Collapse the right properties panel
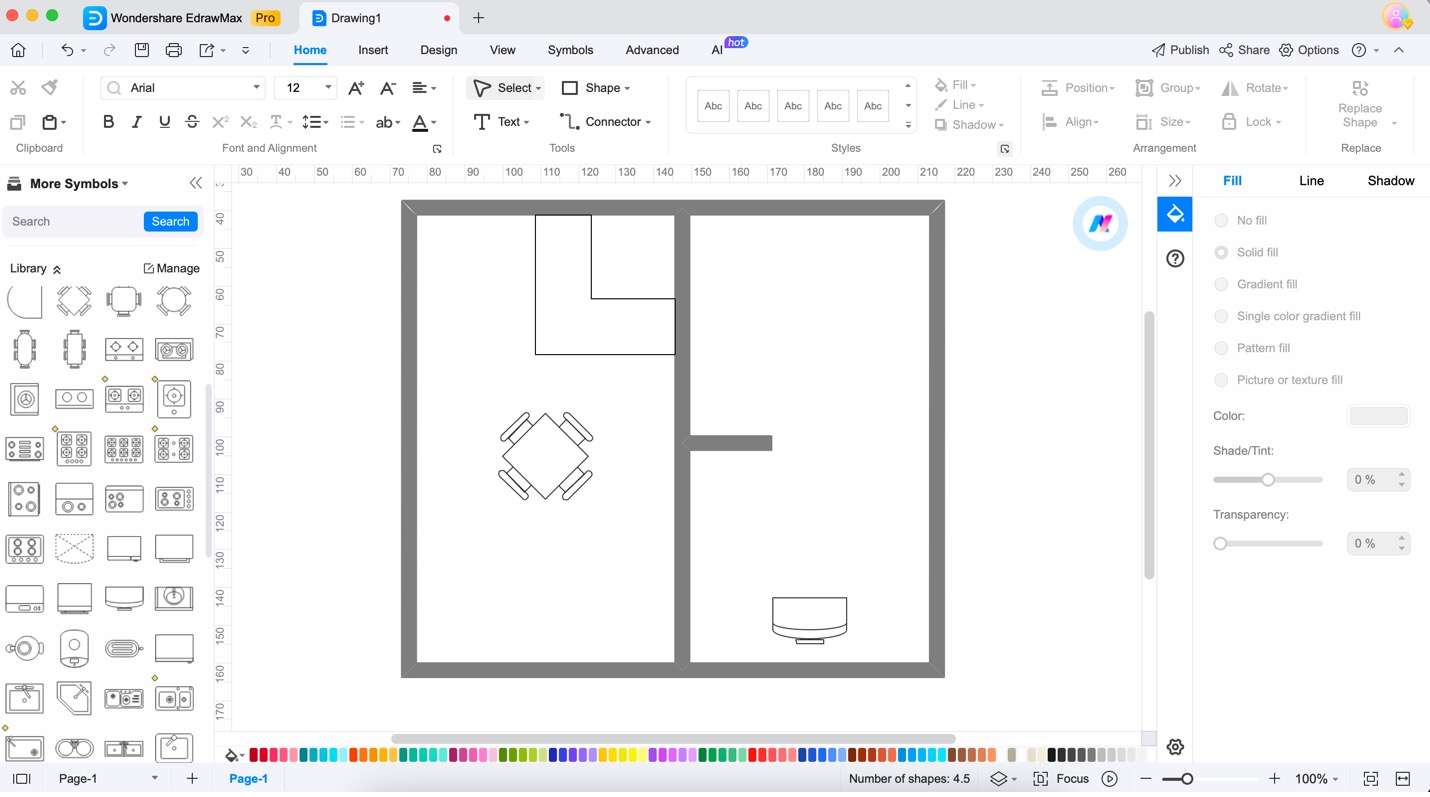Viewport: 1430px width, 797px height. (1175, 181)
